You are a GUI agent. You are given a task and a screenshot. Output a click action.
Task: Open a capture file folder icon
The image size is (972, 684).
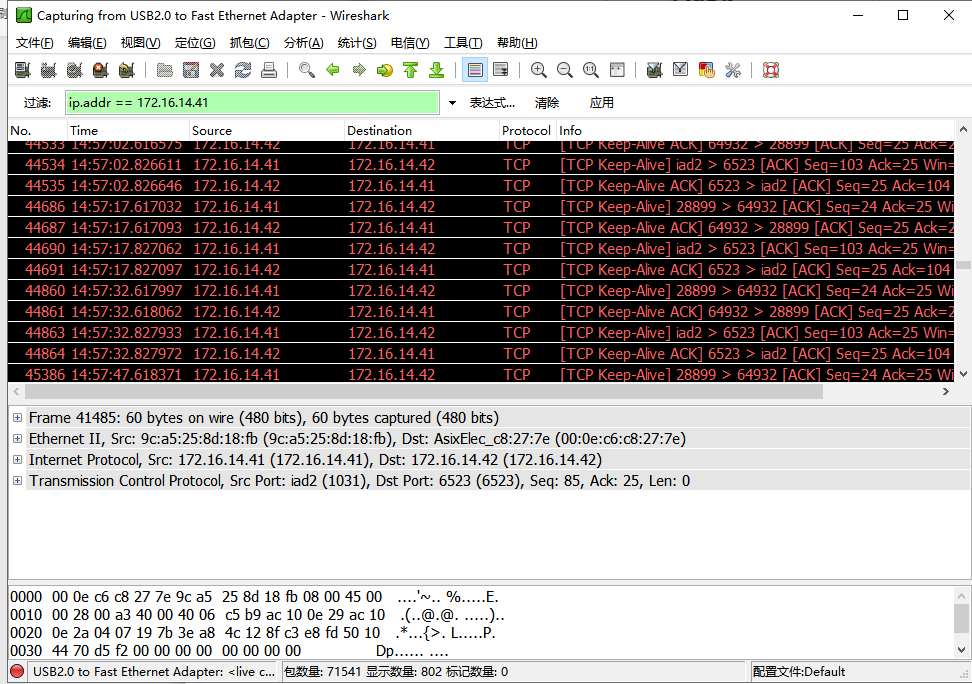164,70
